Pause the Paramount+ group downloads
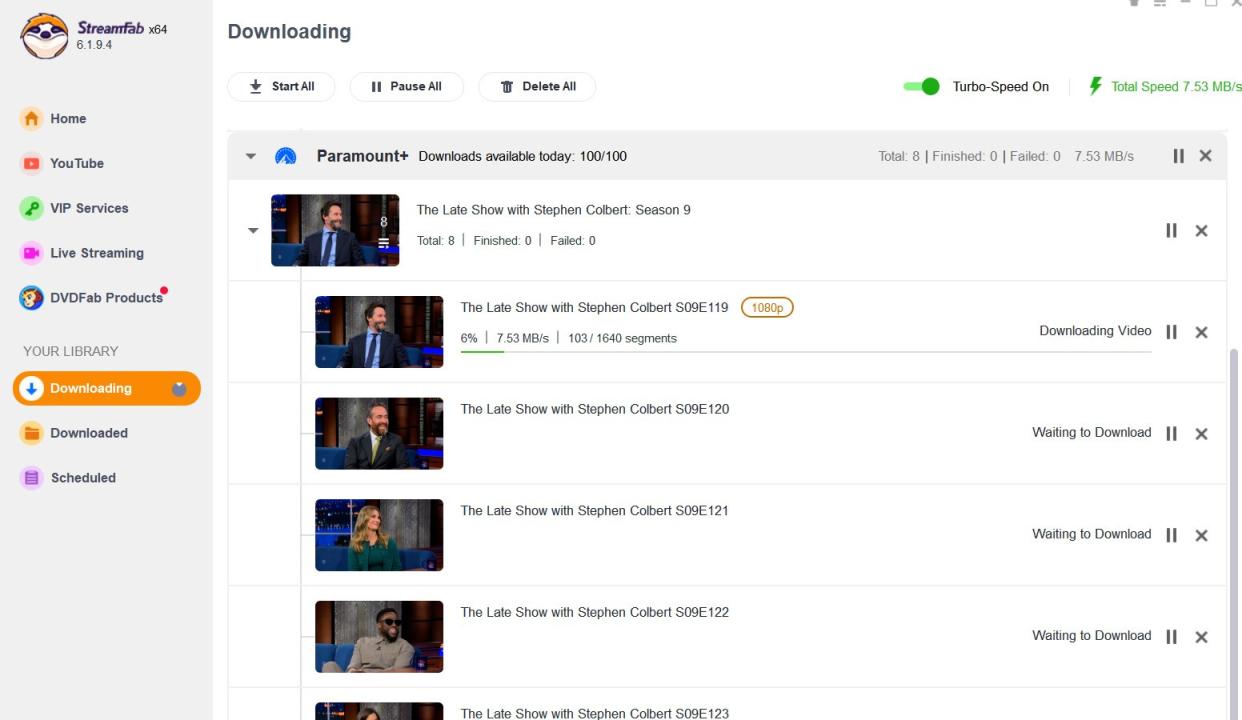 pos(1178,156)
